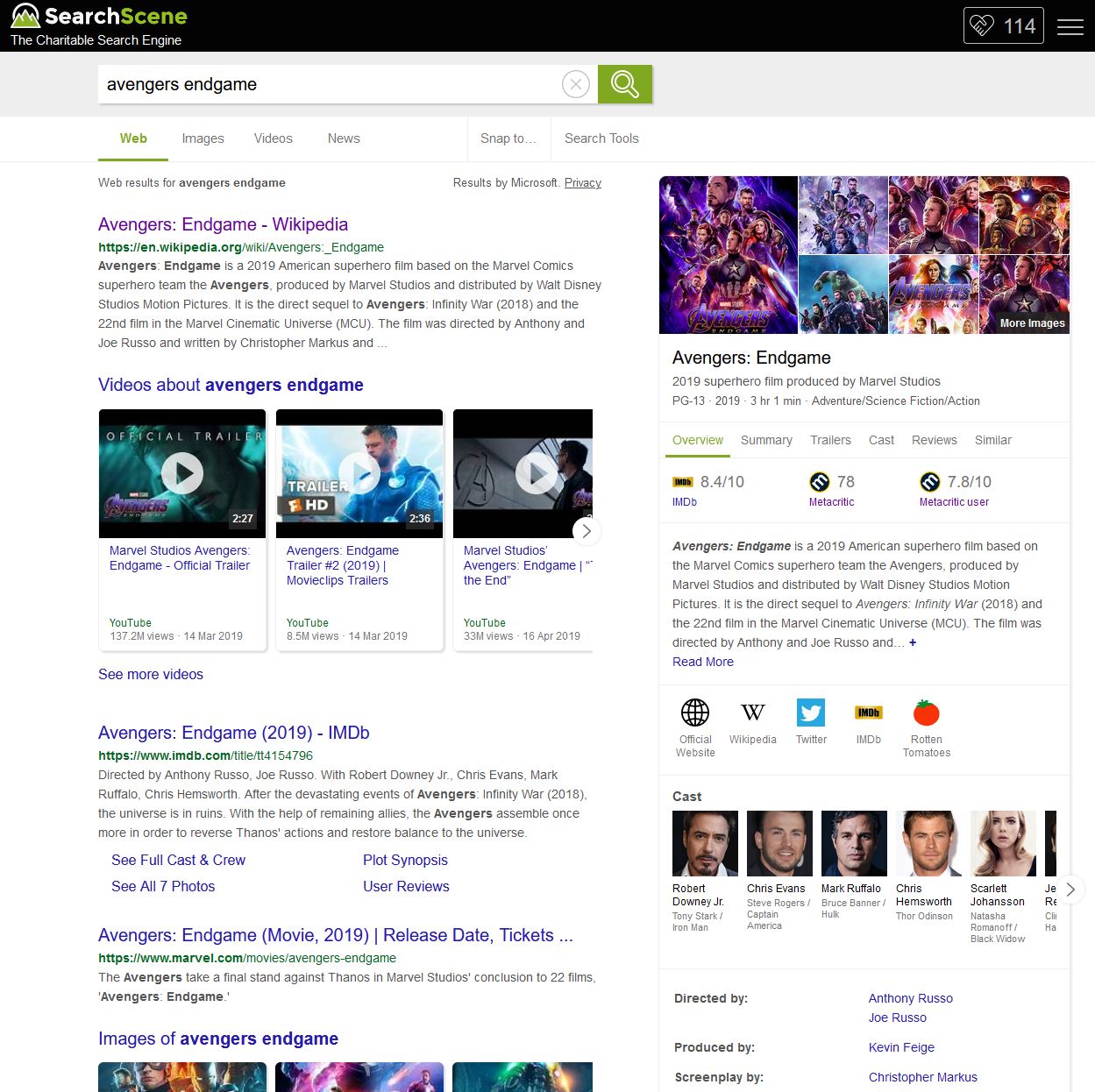Open Avengers: Endgame - Wikipedia result
Screen dimensions: 1095x1092
click(x=223, y=224)
